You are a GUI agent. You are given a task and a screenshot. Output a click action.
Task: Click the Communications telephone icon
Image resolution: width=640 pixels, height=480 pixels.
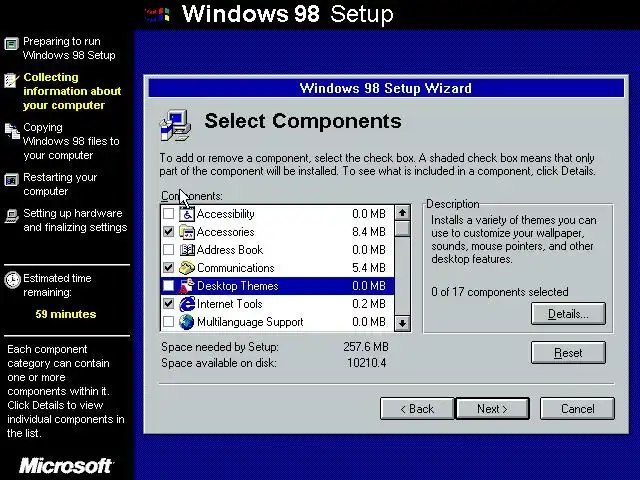[187, 268]
